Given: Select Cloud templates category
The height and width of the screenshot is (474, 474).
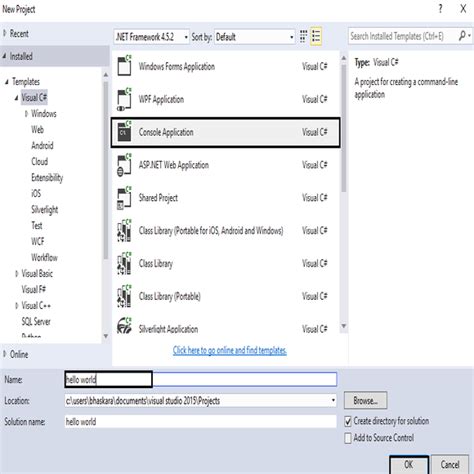Looking at the screenshot, I should [x=40, y=162].
